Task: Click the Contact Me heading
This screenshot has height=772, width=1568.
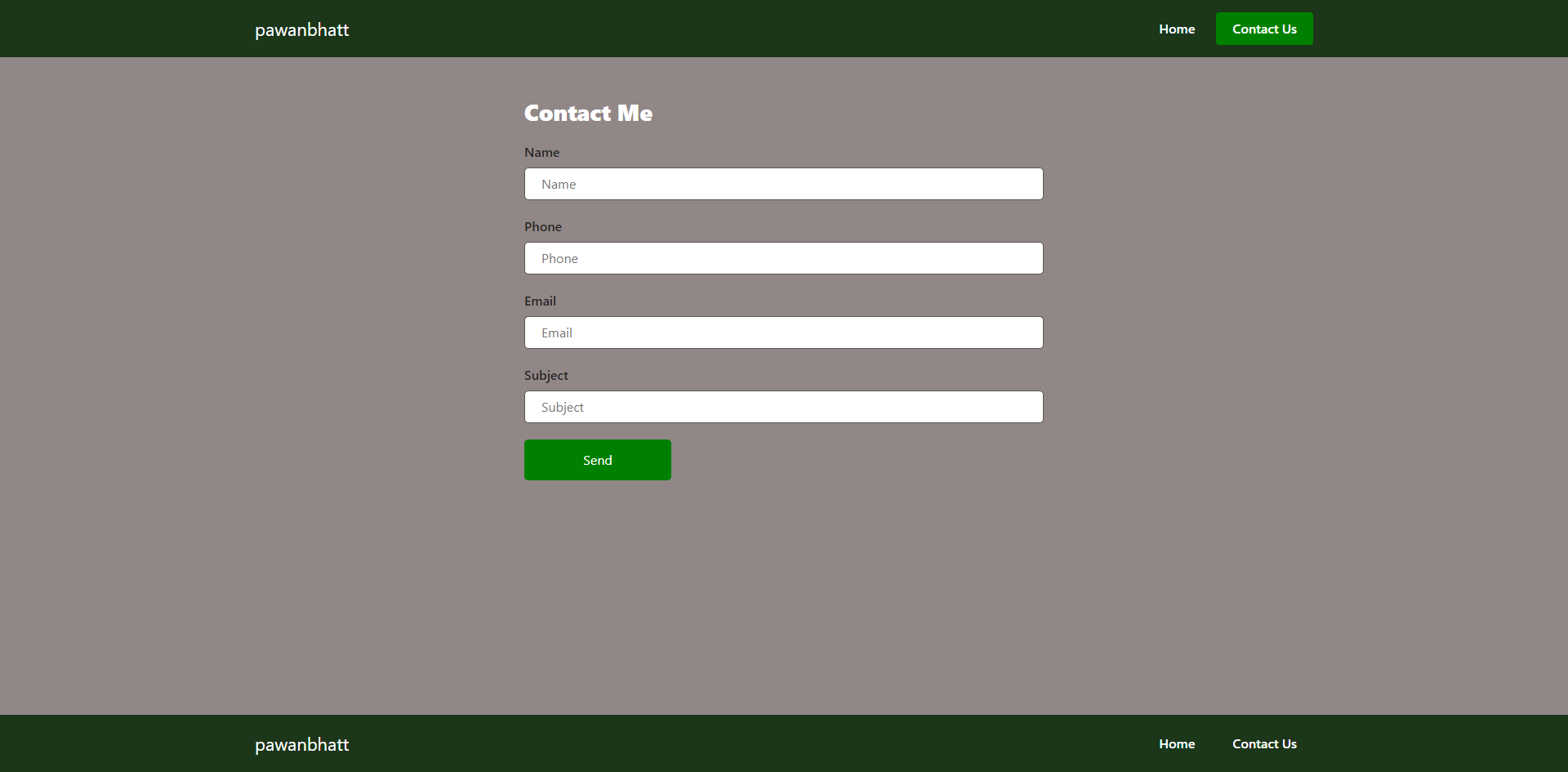Action: [588, 113]
